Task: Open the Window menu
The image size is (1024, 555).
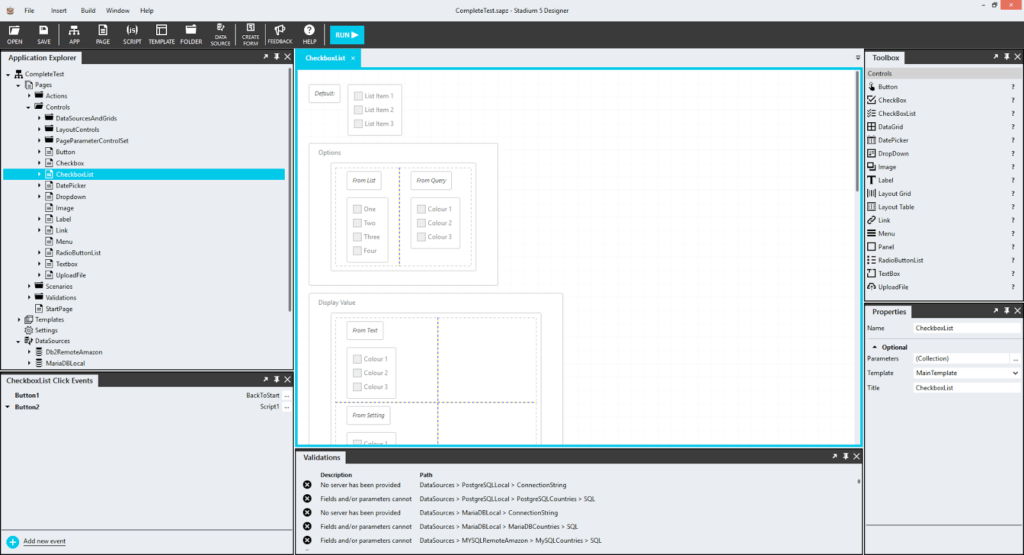Action: [118, 10]
